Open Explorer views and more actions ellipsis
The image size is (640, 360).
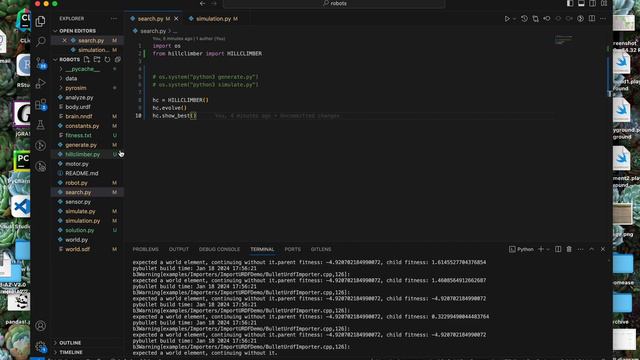click(x=113, y=19)
